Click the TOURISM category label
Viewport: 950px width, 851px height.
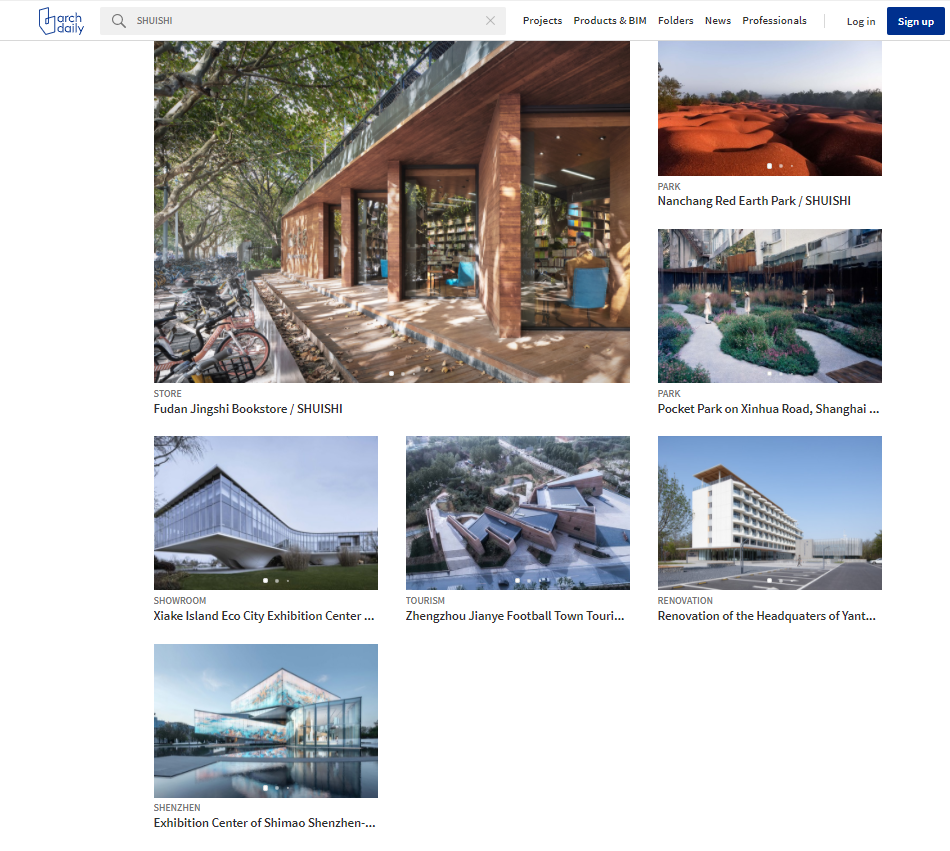(425, 601)
